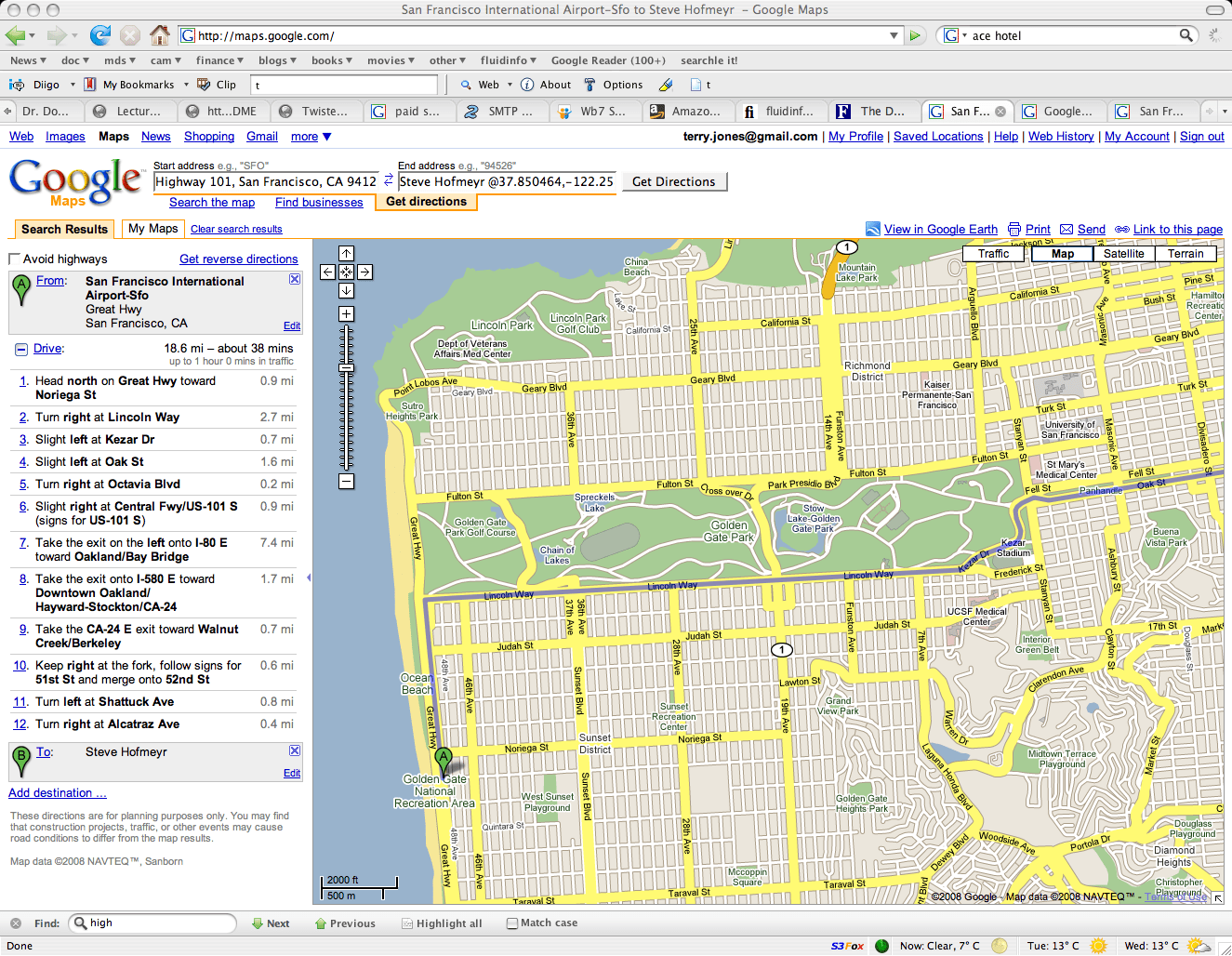Viewport: 1232px width, 956px height.
Task: Enable the Avoid highways option
Action: click(15, 259)
